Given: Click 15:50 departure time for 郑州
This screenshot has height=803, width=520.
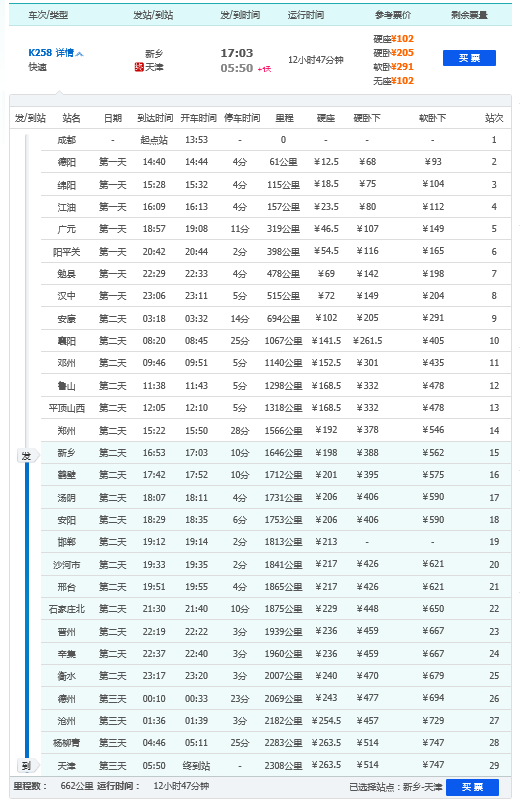Looking at the screenshot, I should 197,431.
